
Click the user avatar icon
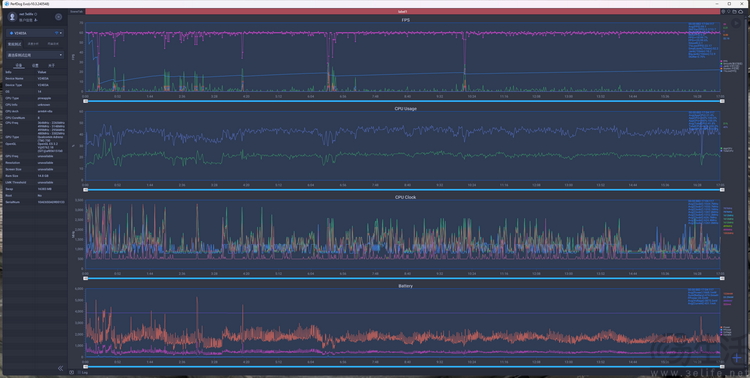coord(12,17)
